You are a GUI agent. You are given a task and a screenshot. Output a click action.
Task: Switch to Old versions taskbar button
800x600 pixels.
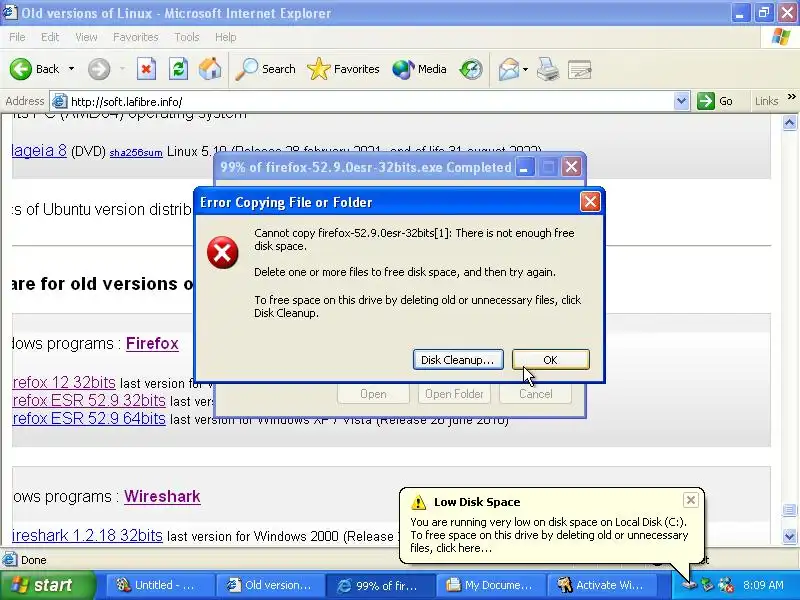click(270, 585)
